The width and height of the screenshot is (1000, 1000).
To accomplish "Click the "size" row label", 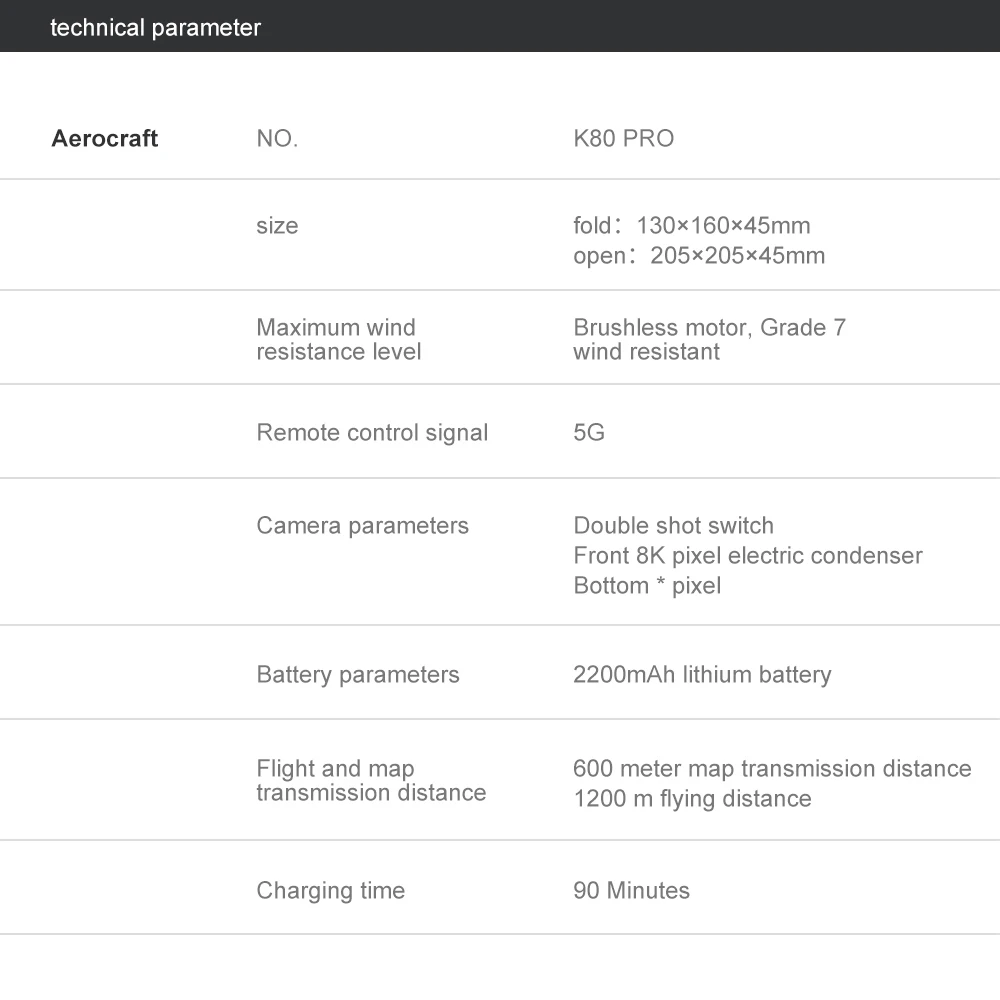I will tap(277, 225).
